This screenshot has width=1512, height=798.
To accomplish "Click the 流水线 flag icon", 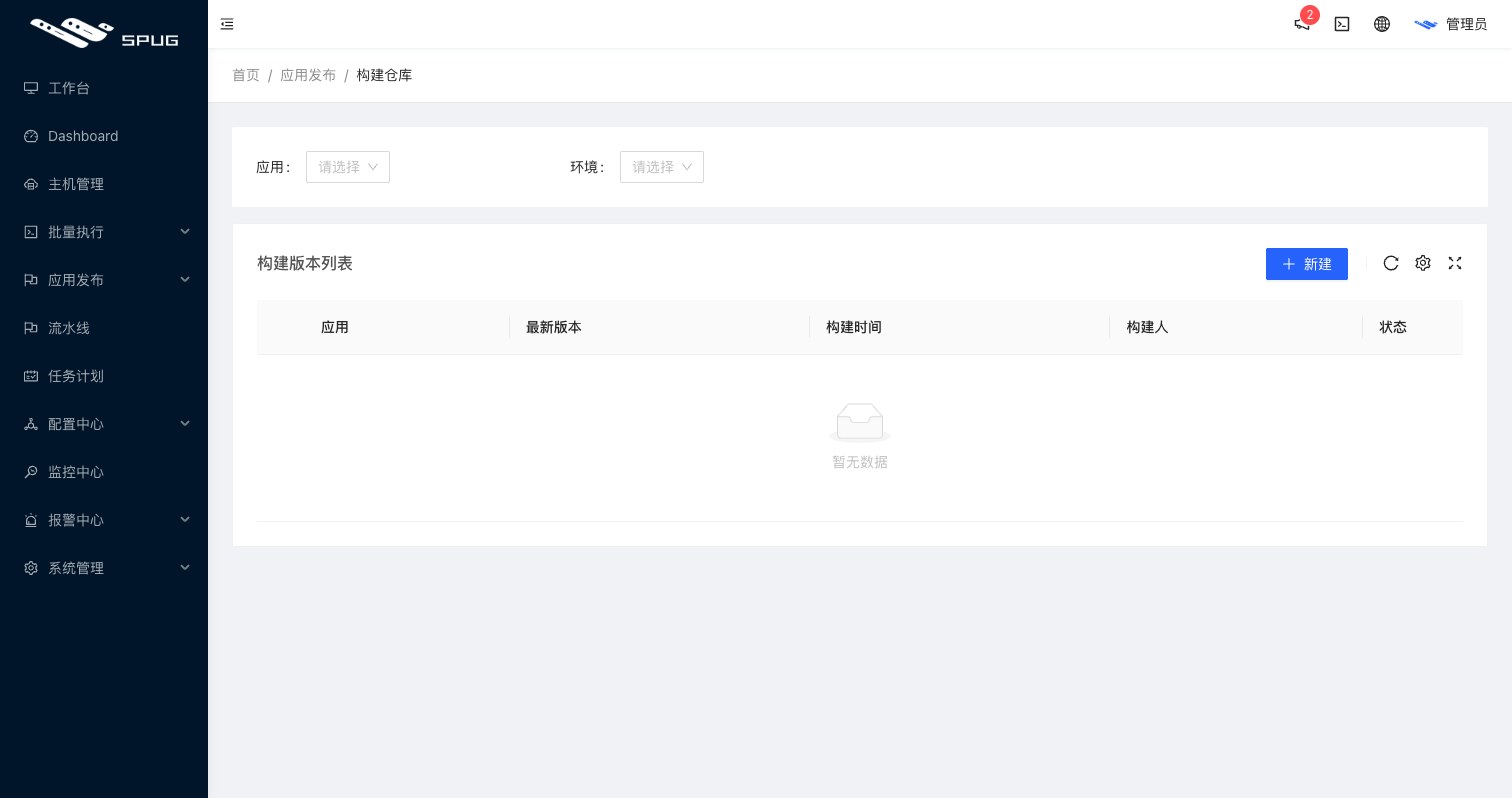I will (x=31, y=328).
